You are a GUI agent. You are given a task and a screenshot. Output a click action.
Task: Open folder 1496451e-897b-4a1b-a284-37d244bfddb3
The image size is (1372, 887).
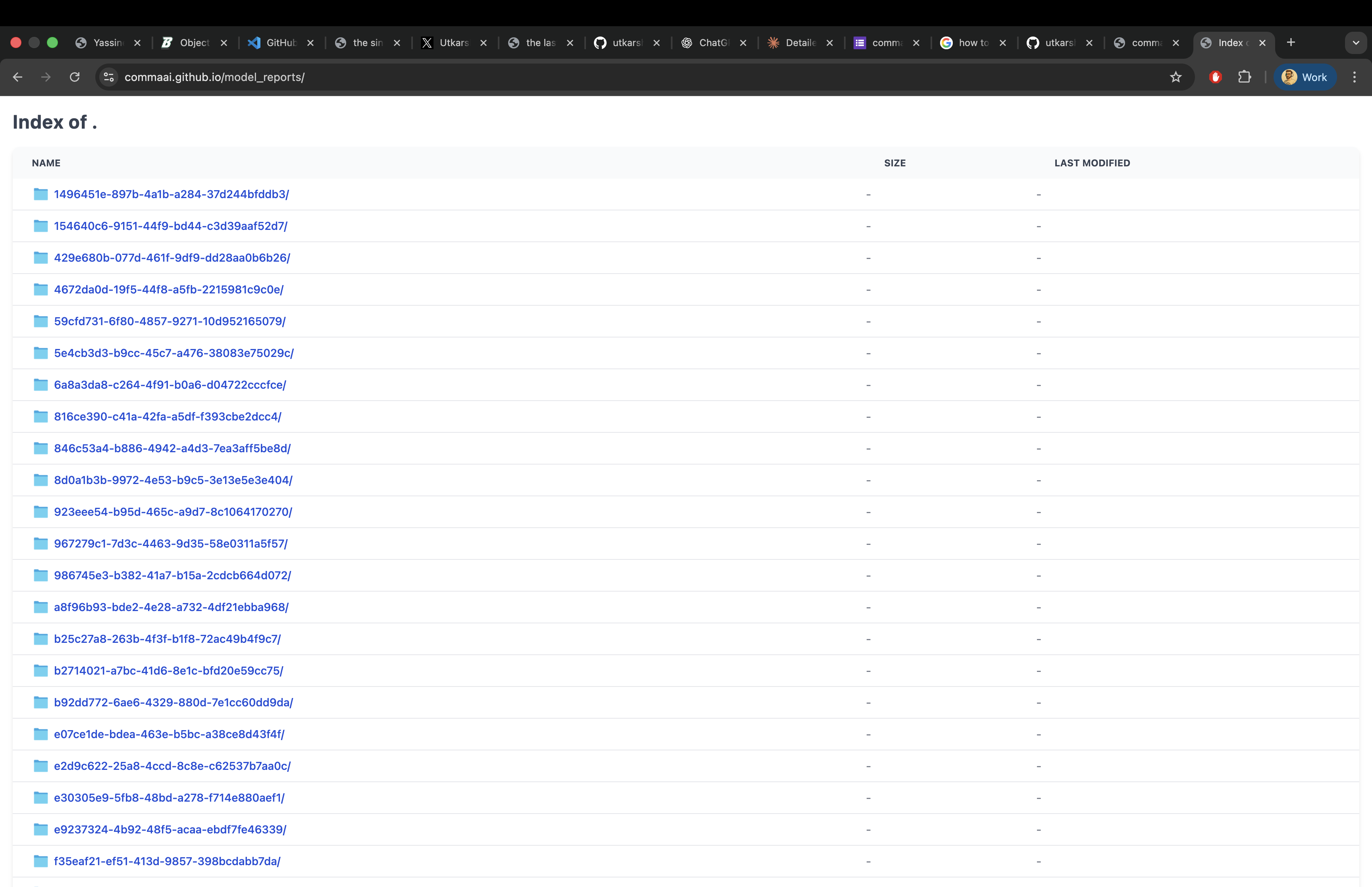171,194
